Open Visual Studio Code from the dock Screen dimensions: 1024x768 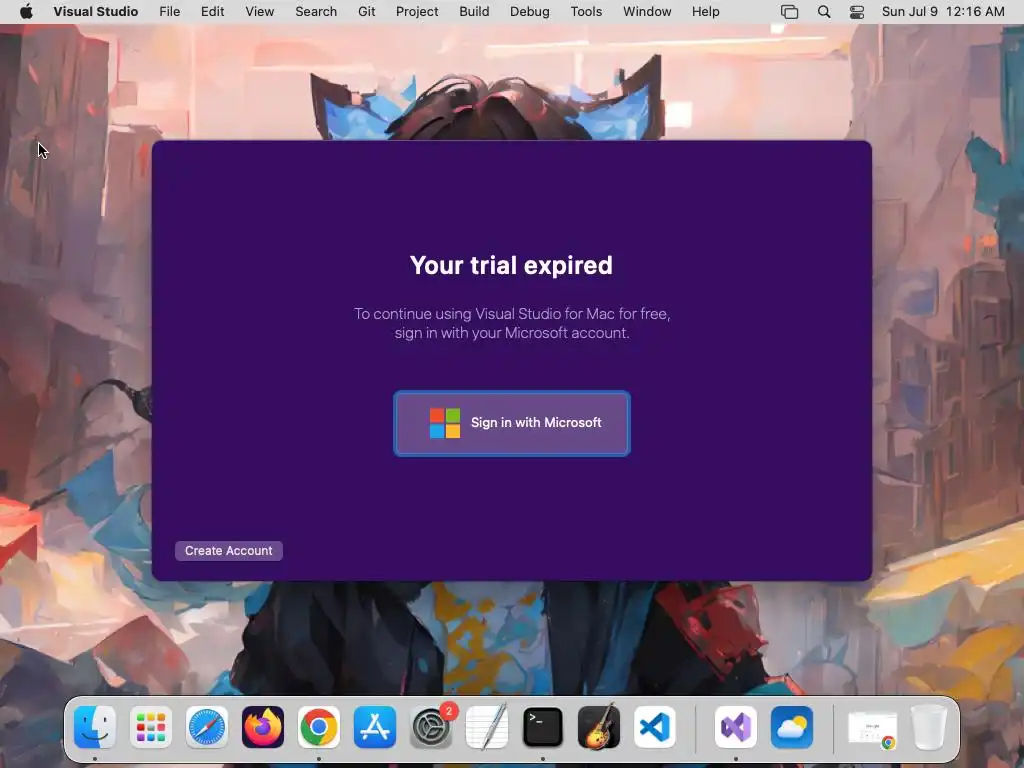pyautogui.click(x=655, y=727)
